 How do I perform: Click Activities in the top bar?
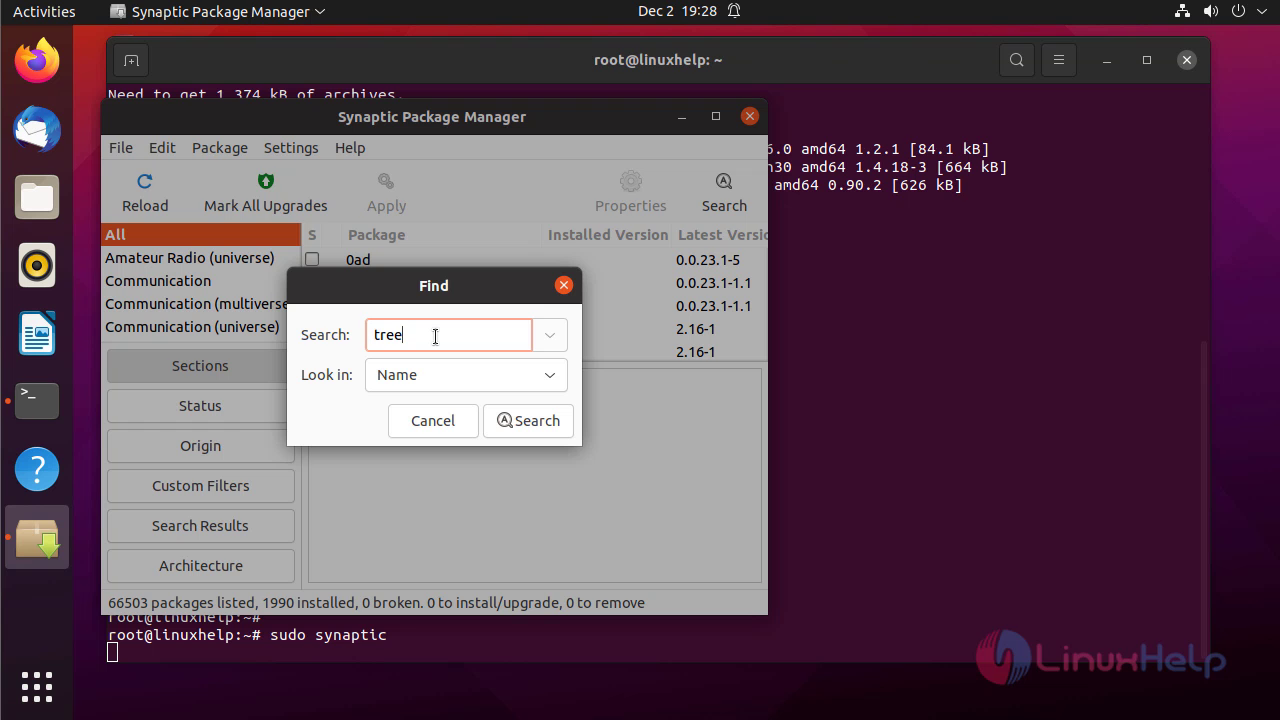tap(44, 12)
